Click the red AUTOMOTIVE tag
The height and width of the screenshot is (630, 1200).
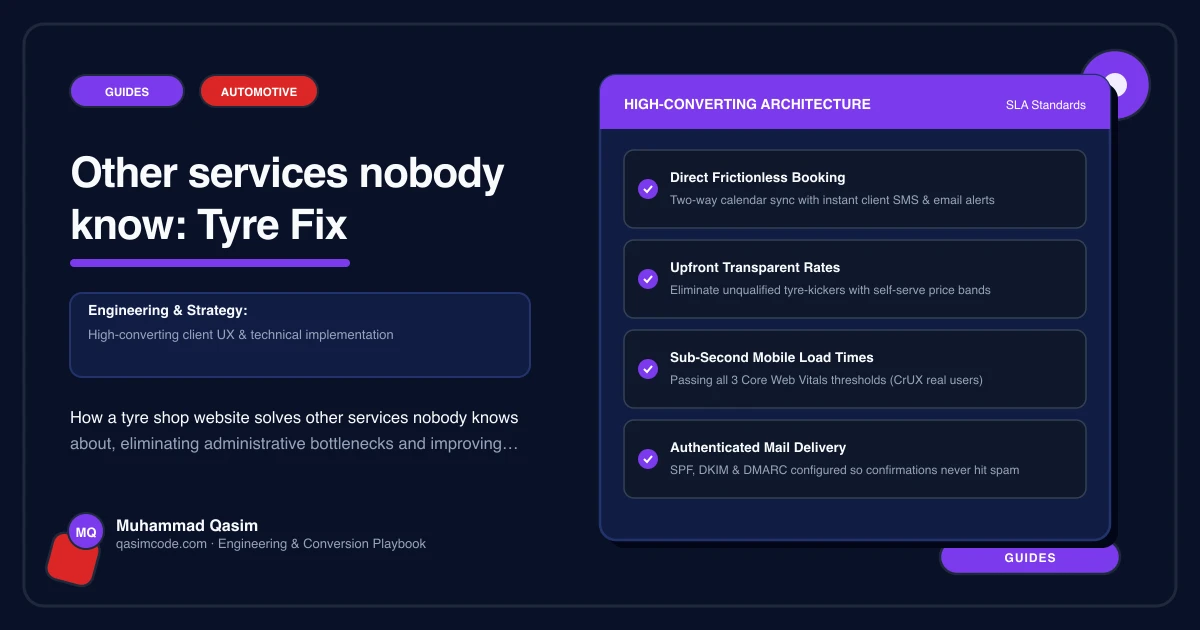click(259, 91)
